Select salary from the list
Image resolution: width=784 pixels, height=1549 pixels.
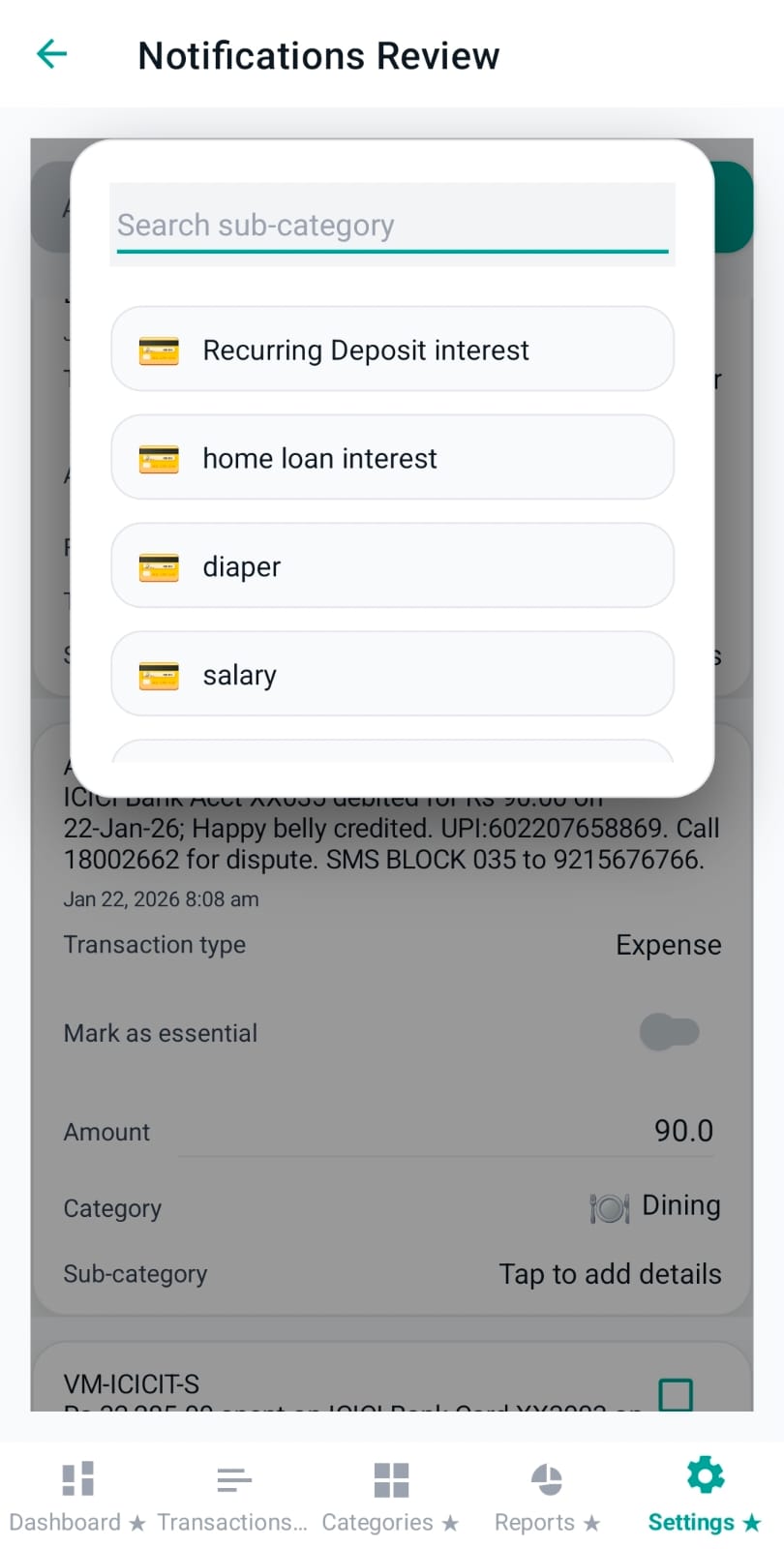(x=240, y=676)
